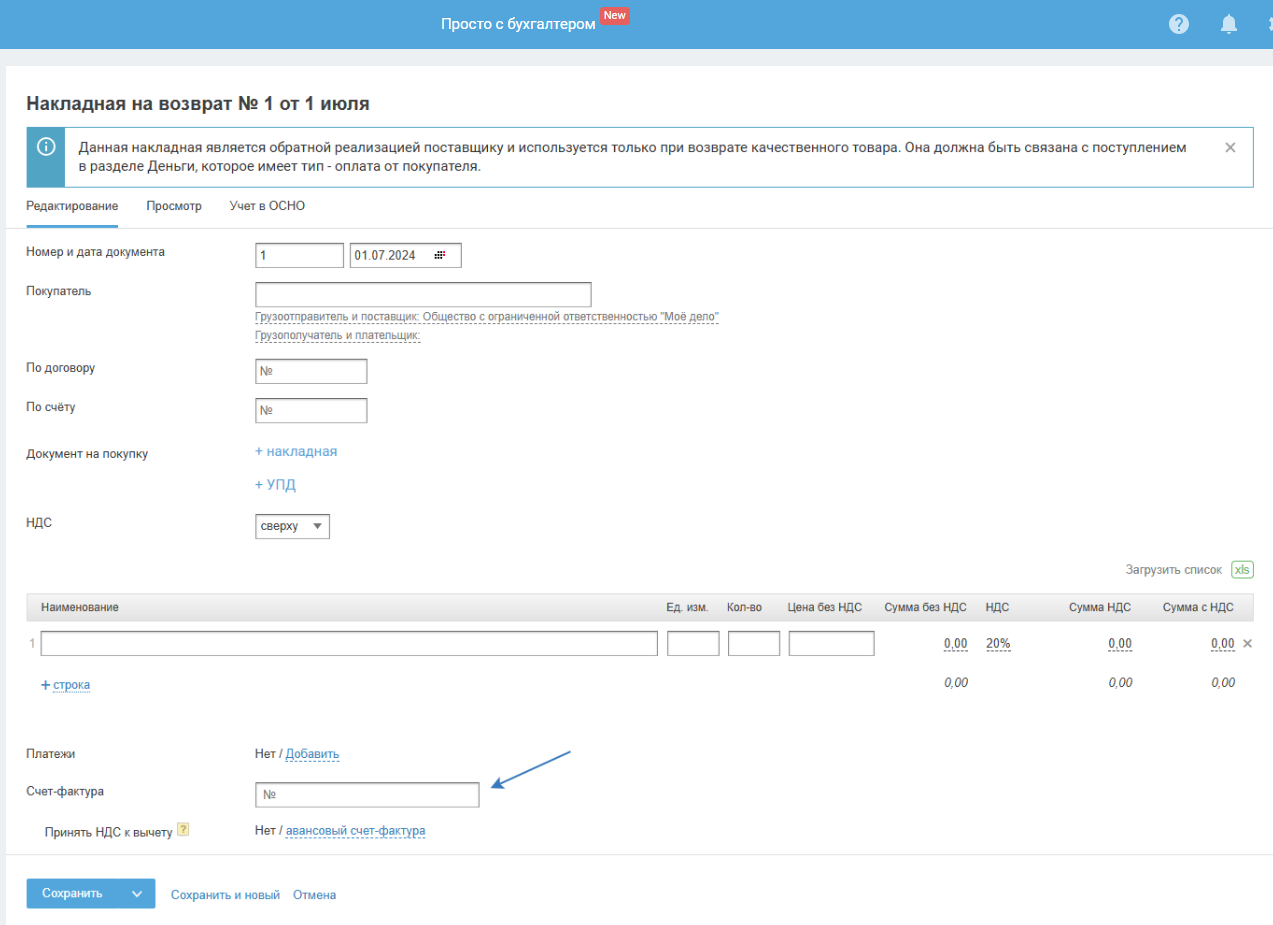Screen dimensions: 1273x925
Task: Click the Наименование column header
Action: (80, 607)
